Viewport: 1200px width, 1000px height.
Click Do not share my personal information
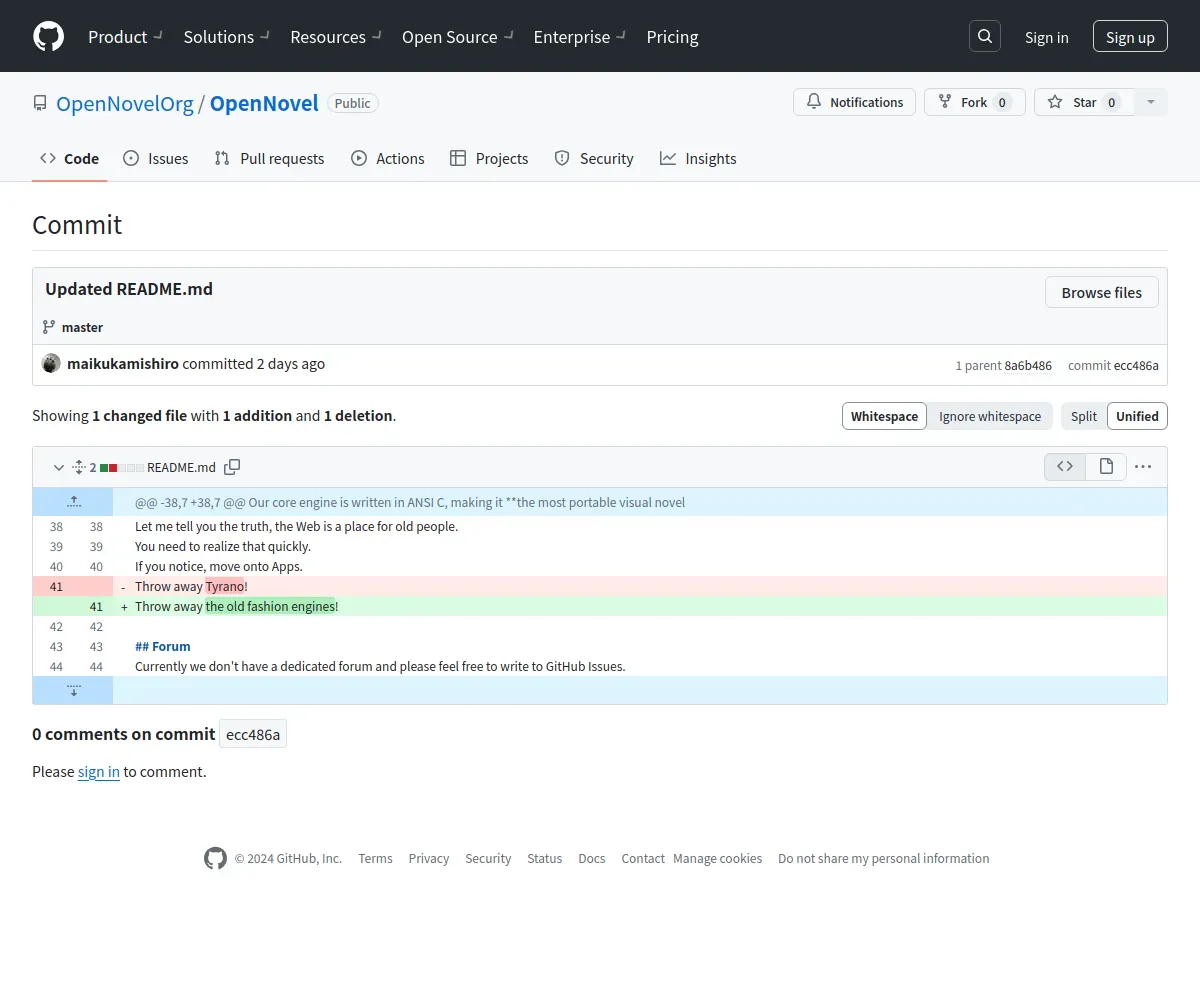pyautogui.click(x=884, y=858)
